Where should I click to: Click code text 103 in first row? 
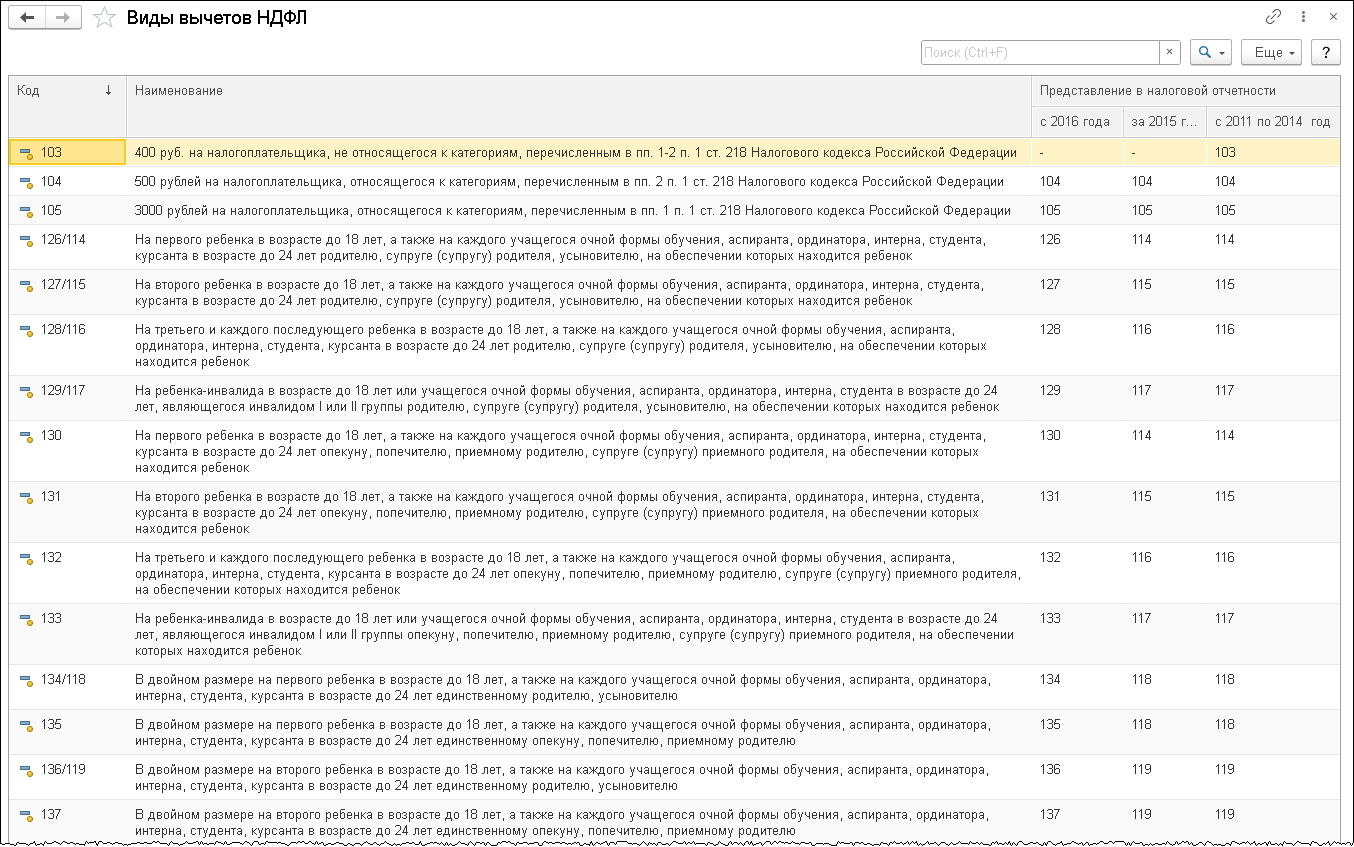click(x=51, y=152)
